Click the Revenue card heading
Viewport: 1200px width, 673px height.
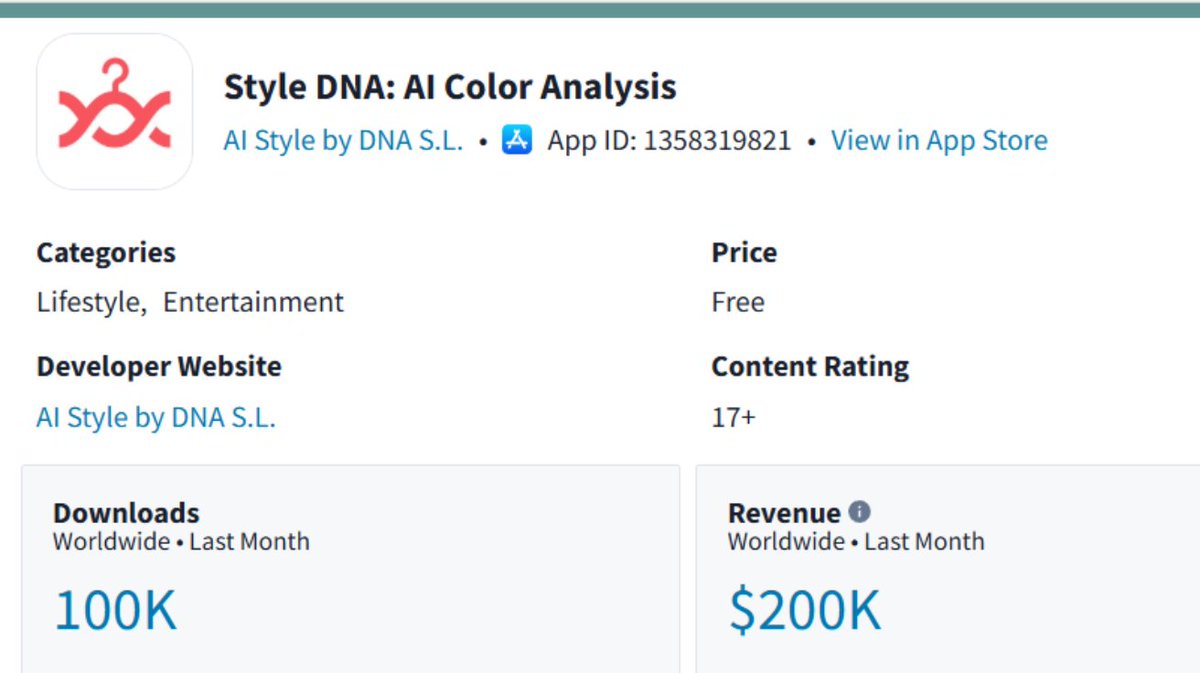pos(784,513)
